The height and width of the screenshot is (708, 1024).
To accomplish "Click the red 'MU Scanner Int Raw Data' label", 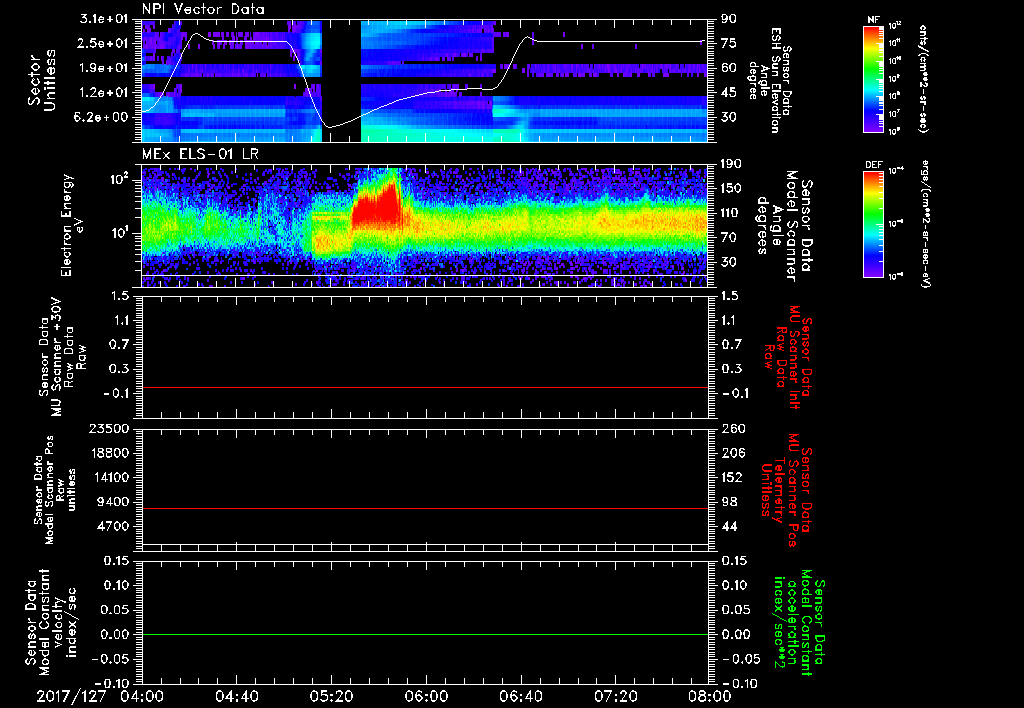I will click(x=788, y=357).
